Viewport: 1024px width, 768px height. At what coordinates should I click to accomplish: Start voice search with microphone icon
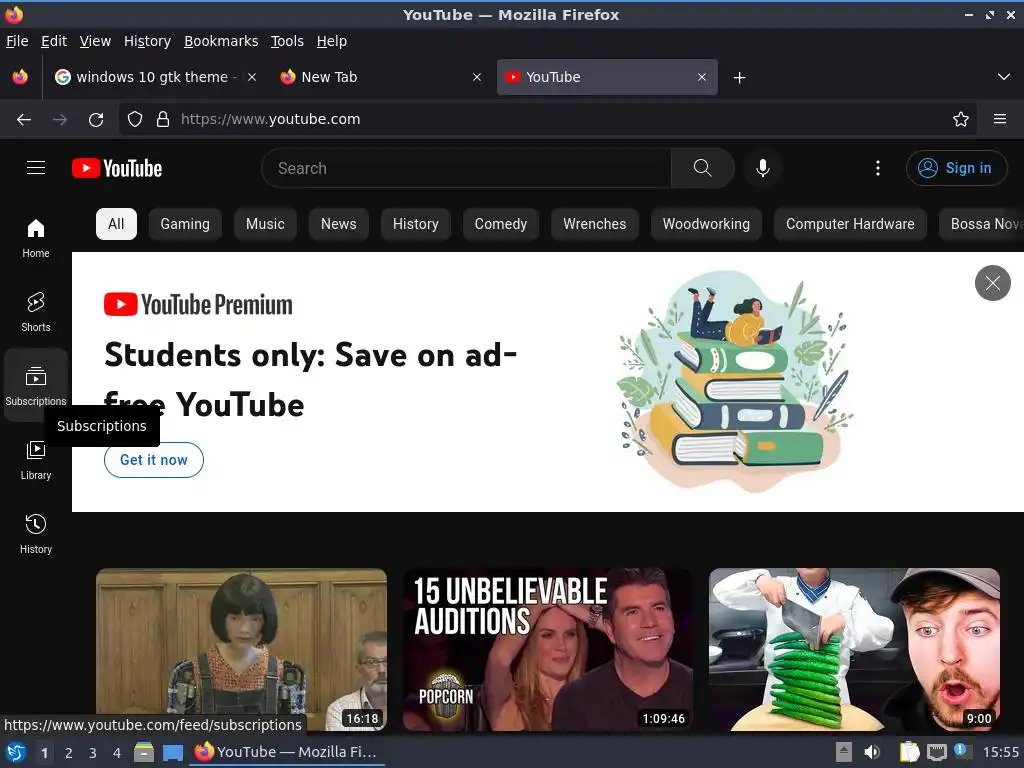pos(762,168)
